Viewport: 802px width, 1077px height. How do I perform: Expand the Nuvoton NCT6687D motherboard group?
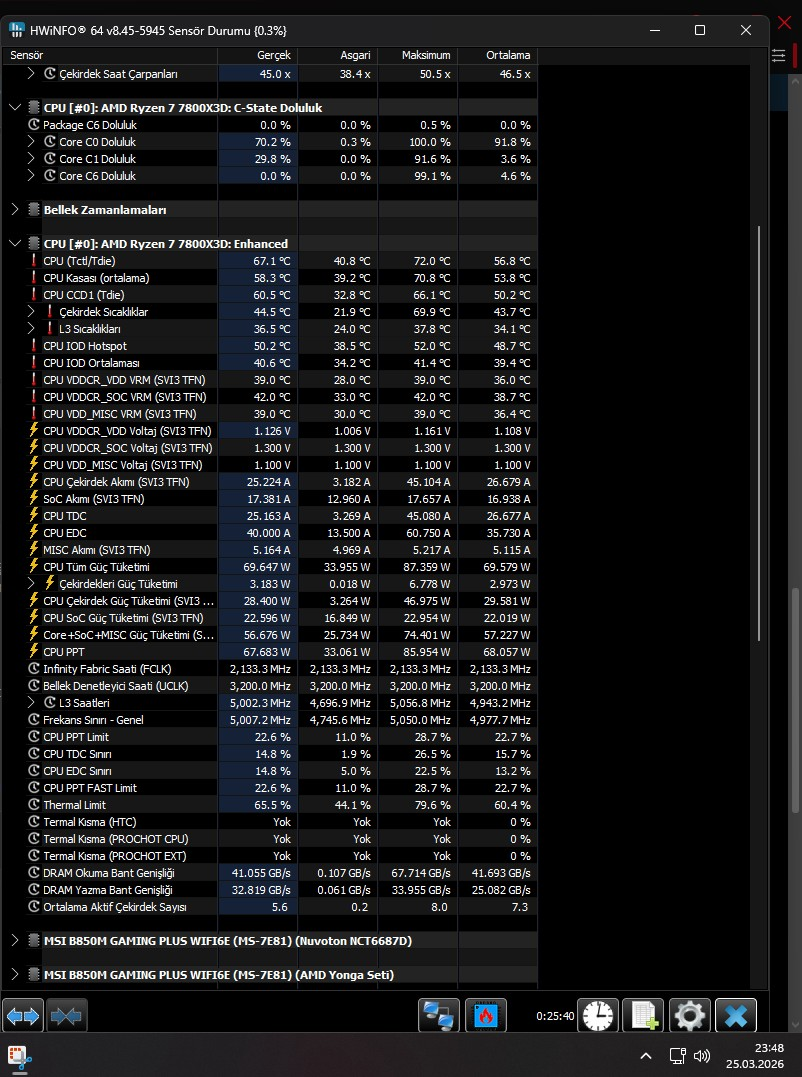[15, 940]
